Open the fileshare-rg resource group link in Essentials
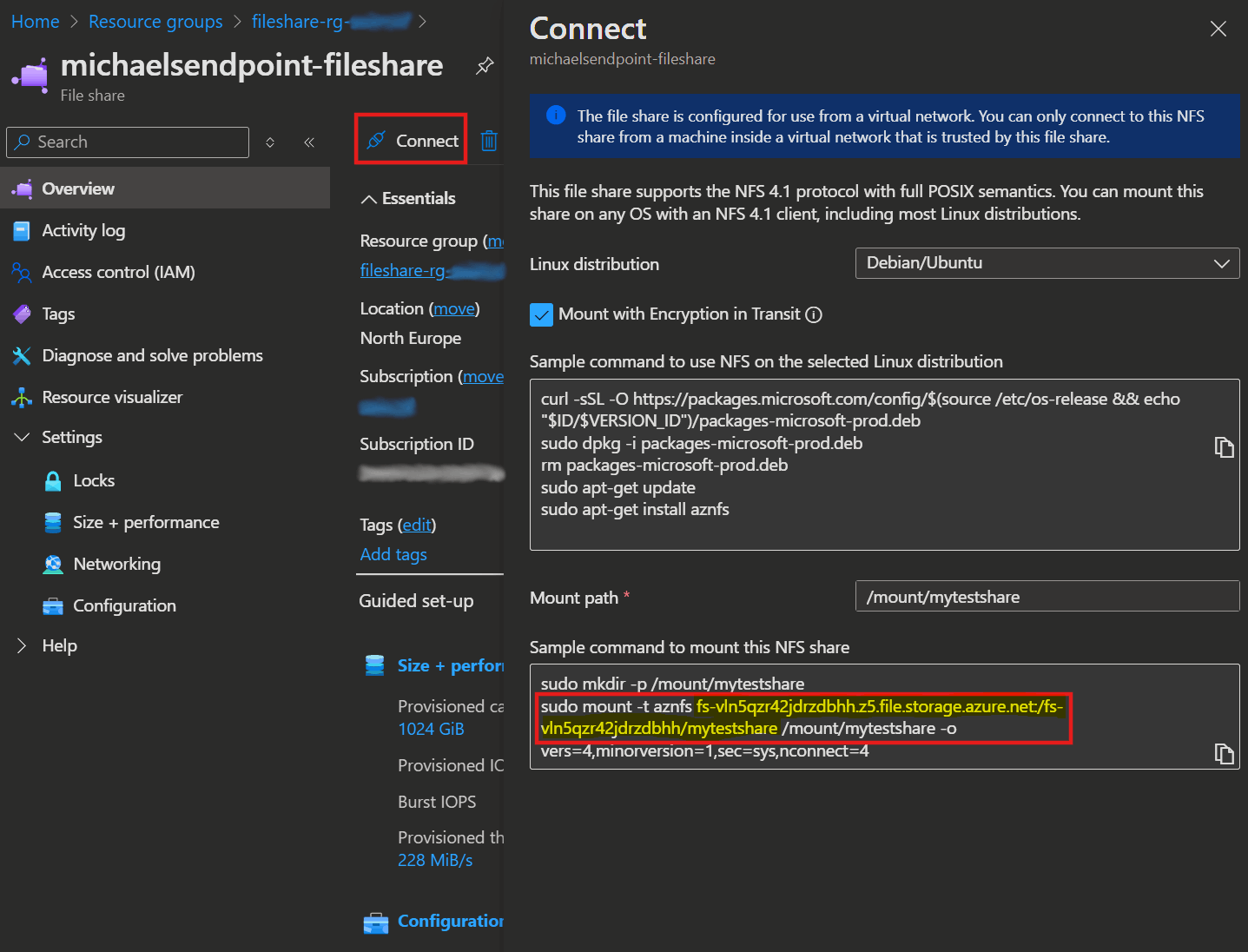The image size is (1248, 952). (432, 271)
